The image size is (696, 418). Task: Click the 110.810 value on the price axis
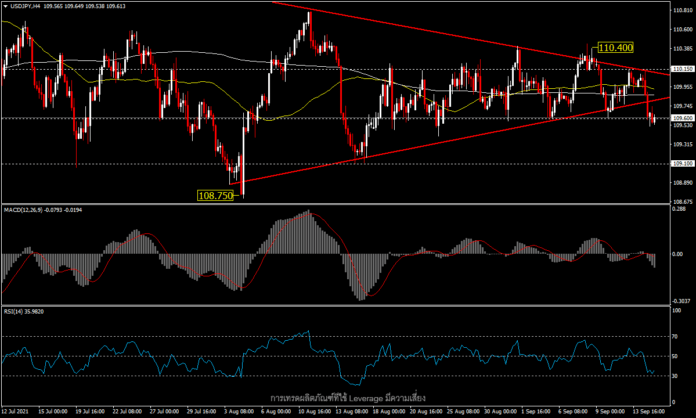[683, 10]
